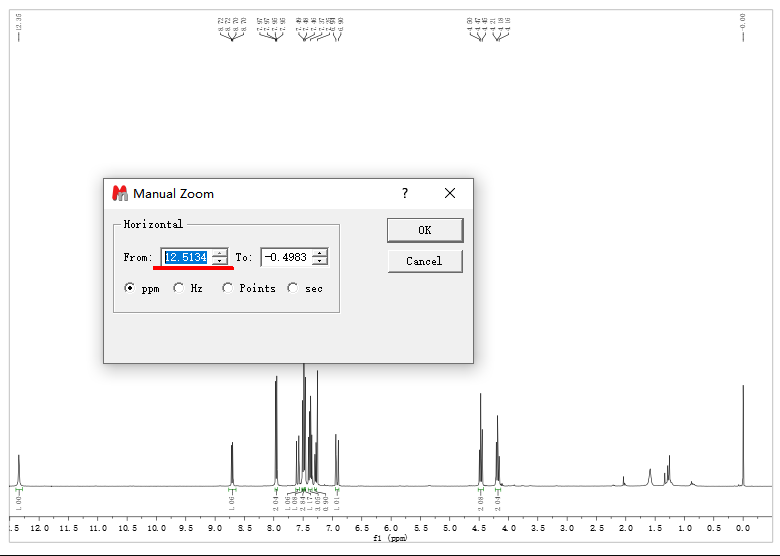Select the ppm radio button

point(130,288)
